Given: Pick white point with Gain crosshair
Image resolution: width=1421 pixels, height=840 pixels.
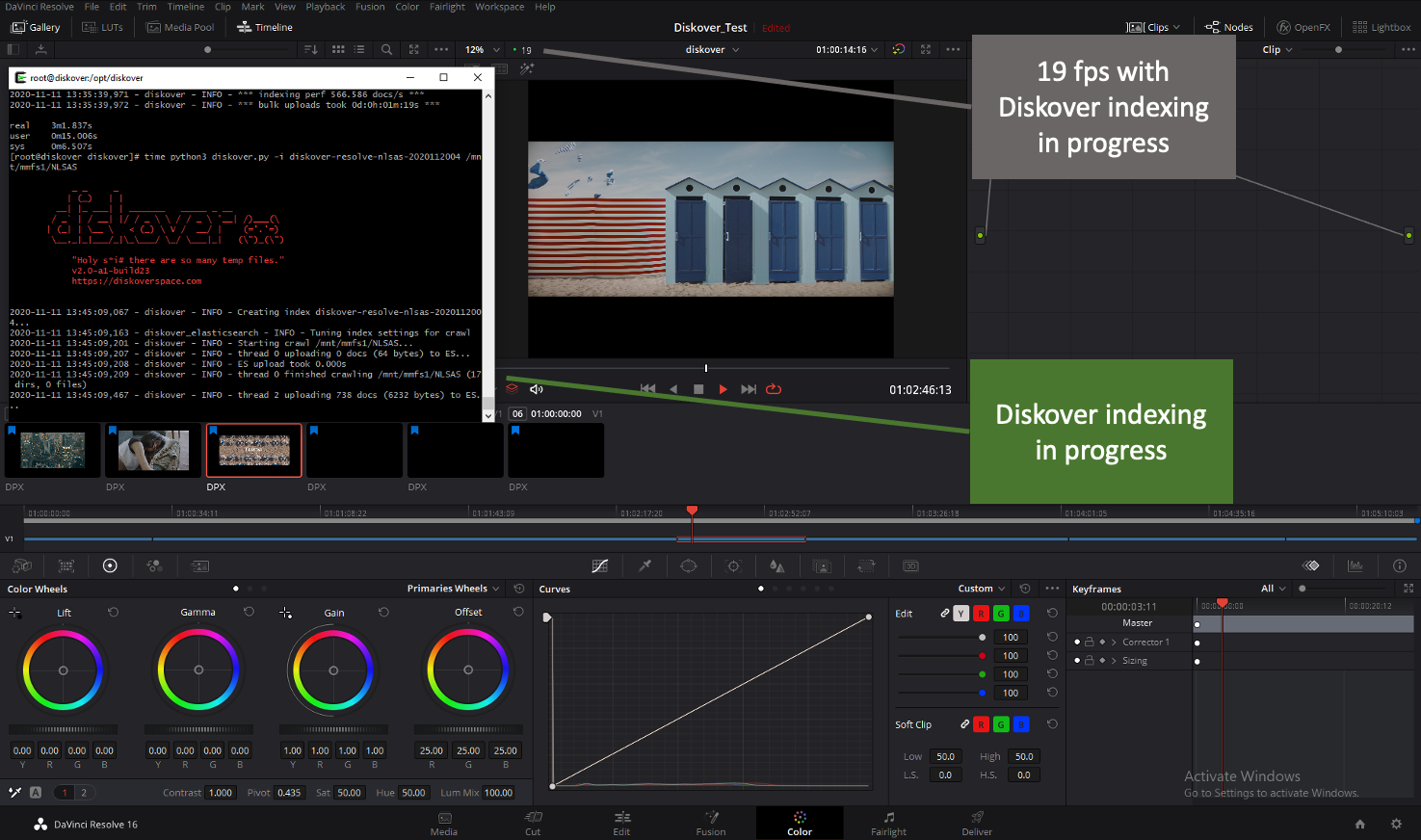Looking at the screenshot, I should pos(286,613).
